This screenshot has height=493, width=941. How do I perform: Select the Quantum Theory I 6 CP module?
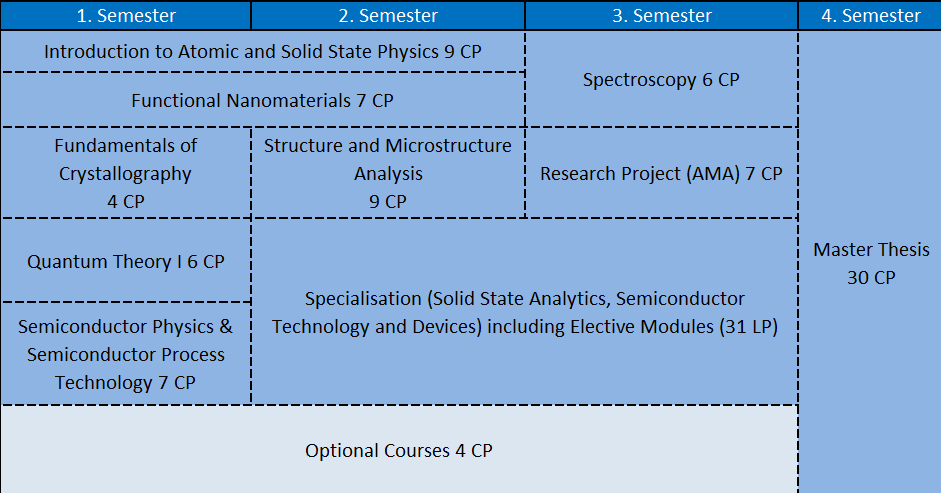pyautogui.click(x=125, y=261)
